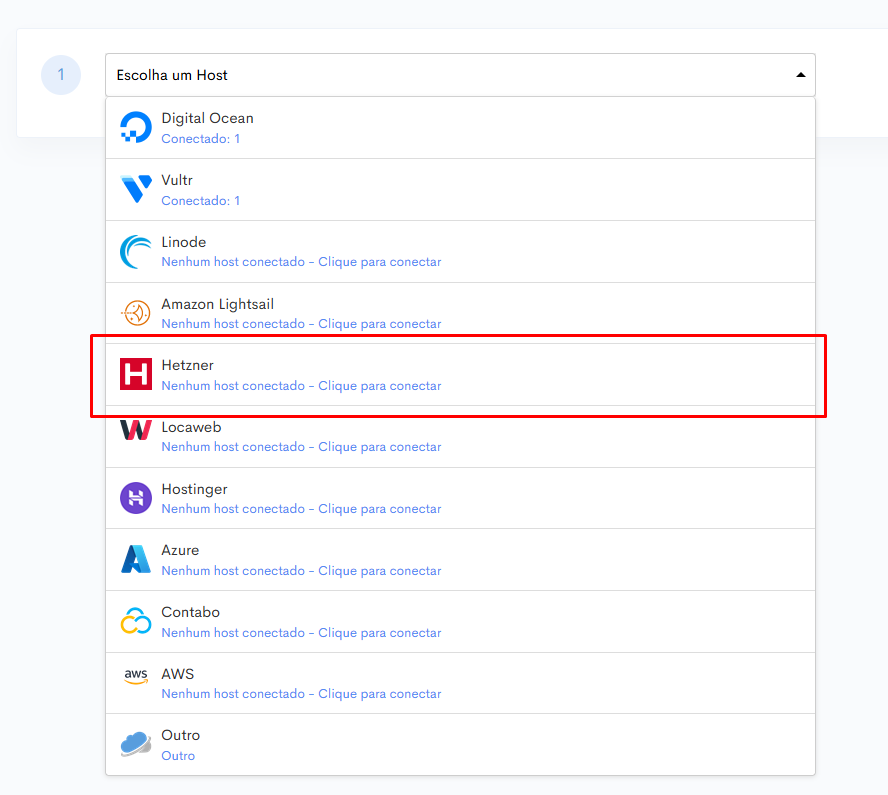888x795 pixels.
Task: Choose the Outro host title
Action: [181, 735]
